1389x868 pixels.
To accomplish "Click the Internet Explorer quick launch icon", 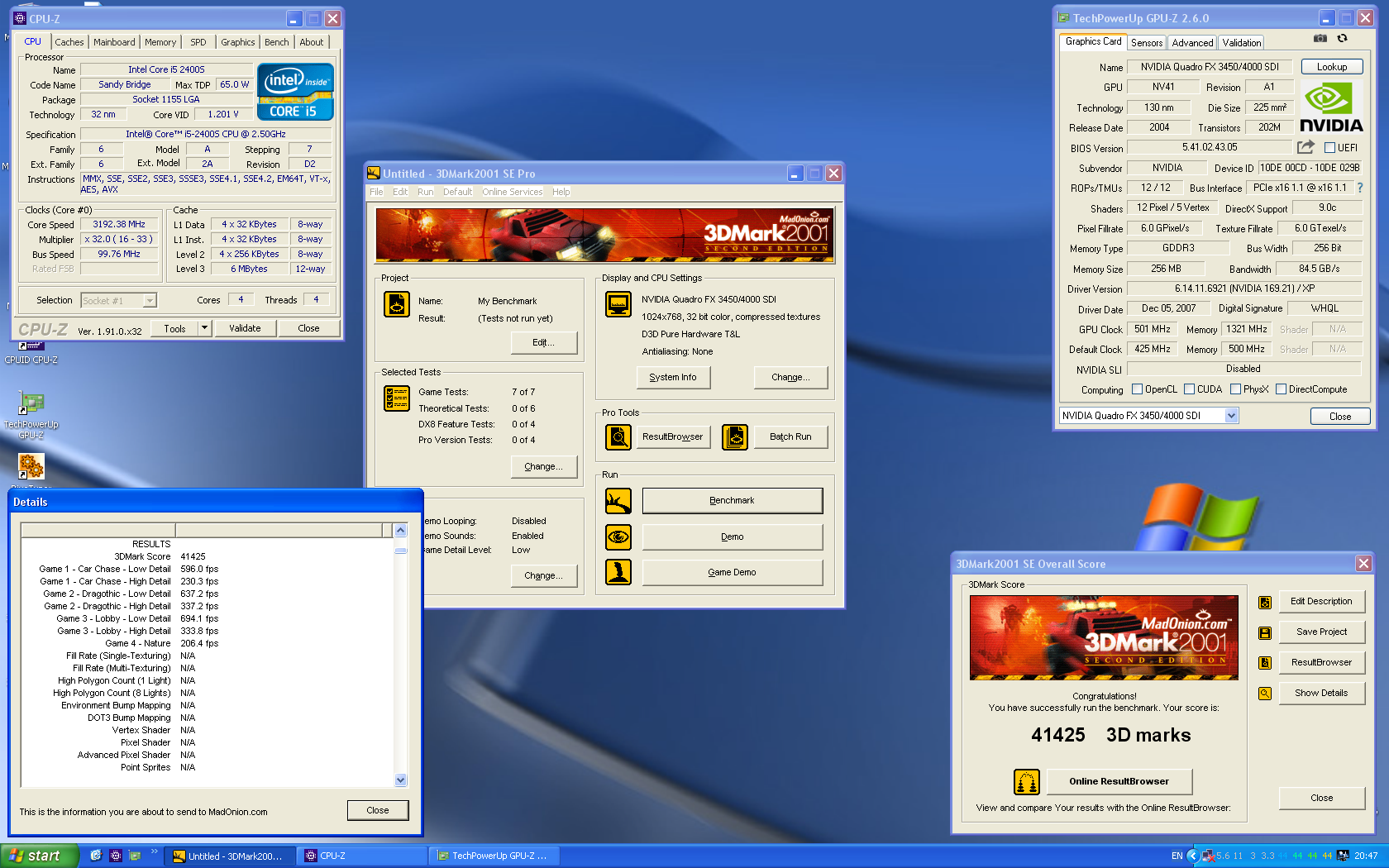I will point(96,856).
